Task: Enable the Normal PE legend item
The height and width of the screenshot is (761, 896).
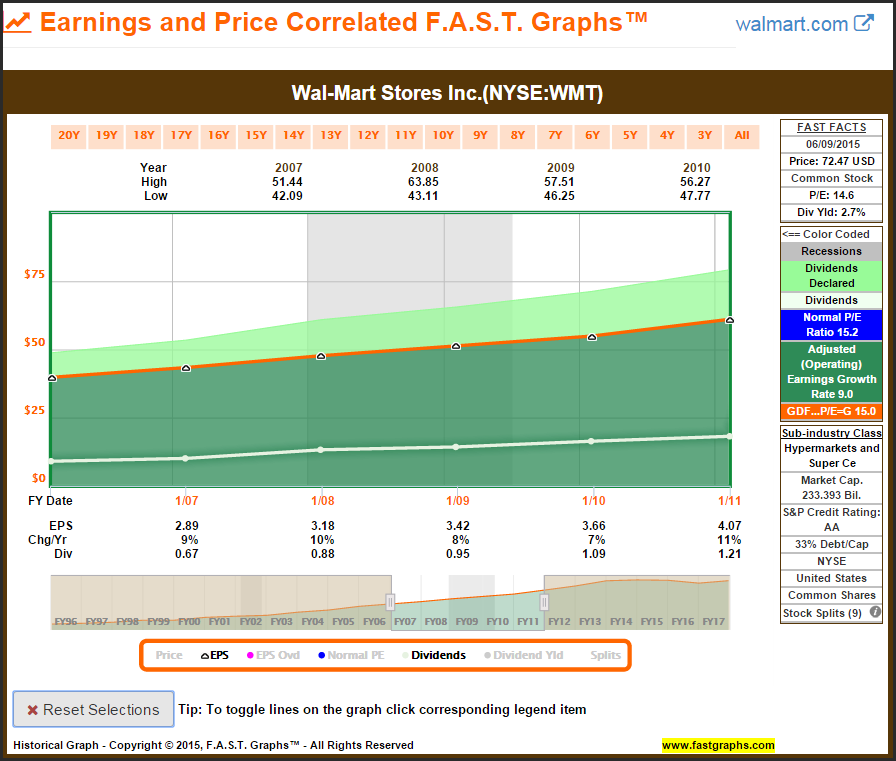Action: click(x=352, y=655)
